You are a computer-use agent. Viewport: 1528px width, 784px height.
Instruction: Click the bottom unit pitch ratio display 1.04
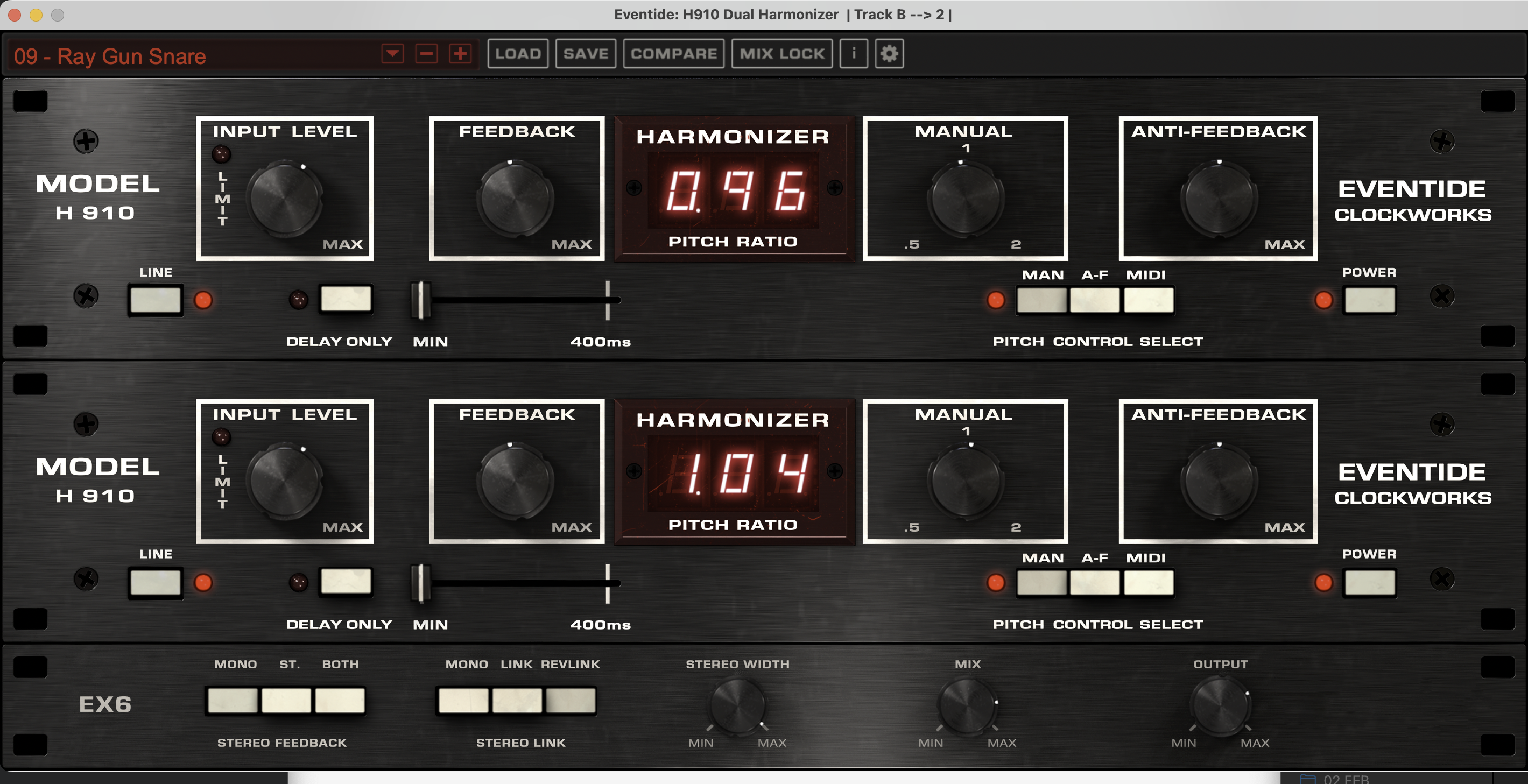[x=733, y=473]
